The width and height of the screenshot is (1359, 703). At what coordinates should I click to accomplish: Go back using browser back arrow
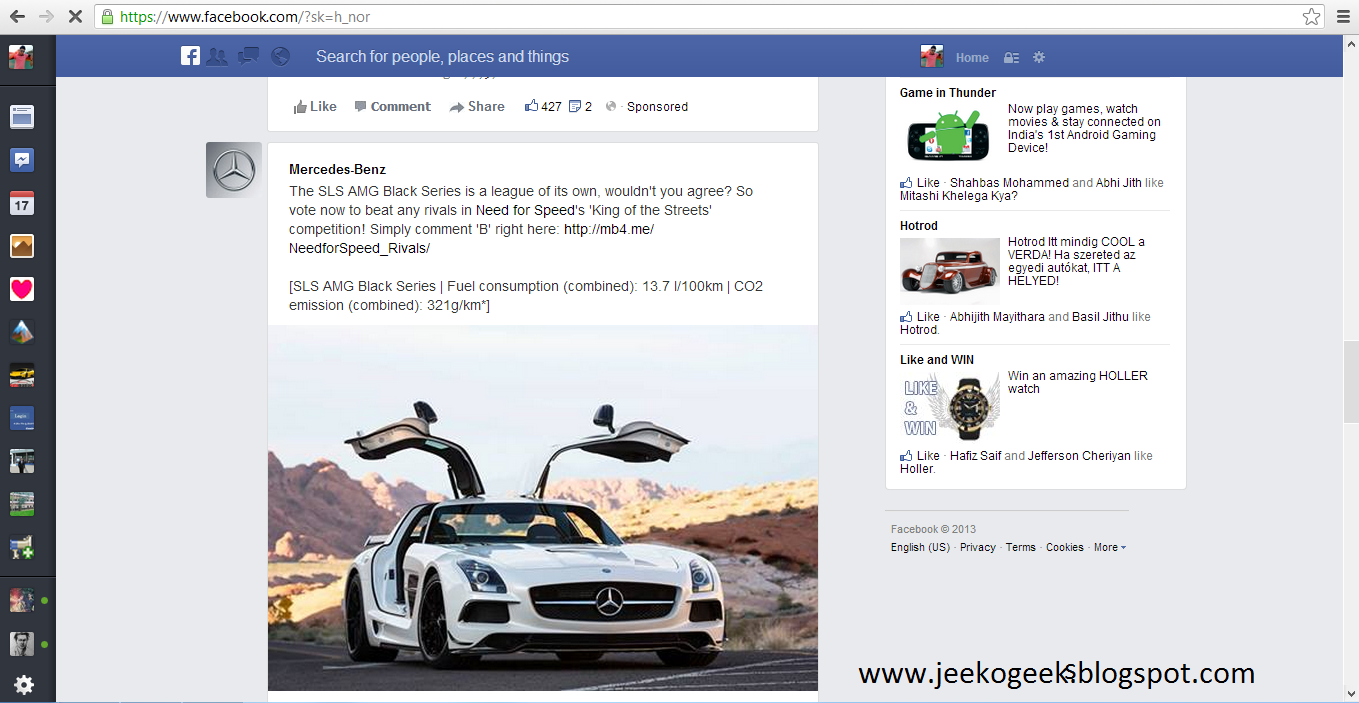pos(17,17)
